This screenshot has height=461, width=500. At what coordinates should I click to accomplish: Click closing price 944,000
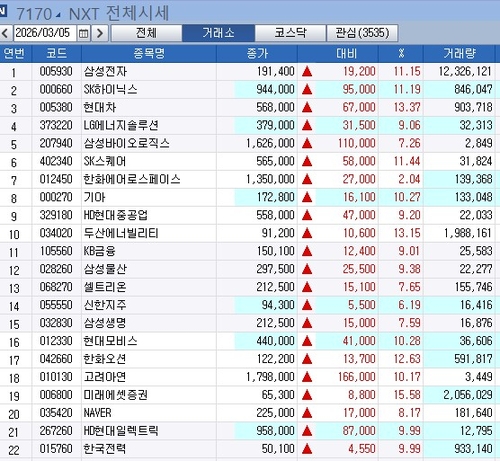pos(276,89)
